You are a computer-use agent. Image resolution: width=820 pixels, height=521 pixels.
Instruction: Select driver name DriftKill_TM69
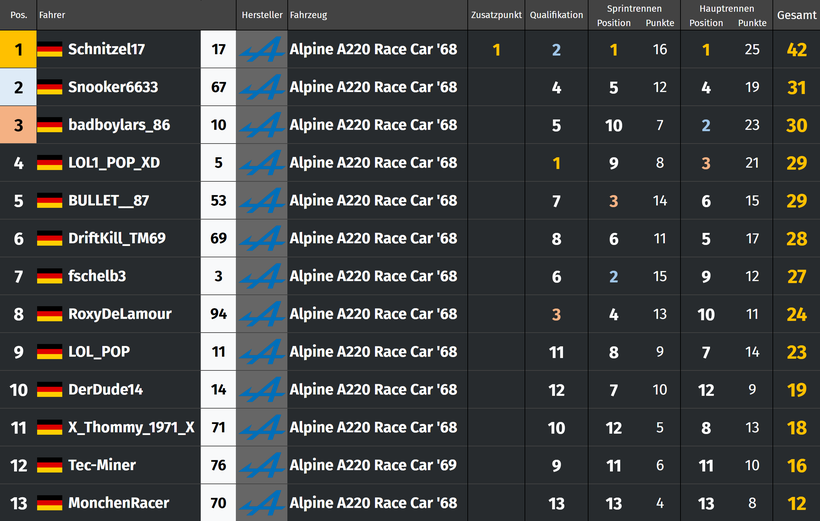[117, 238]
